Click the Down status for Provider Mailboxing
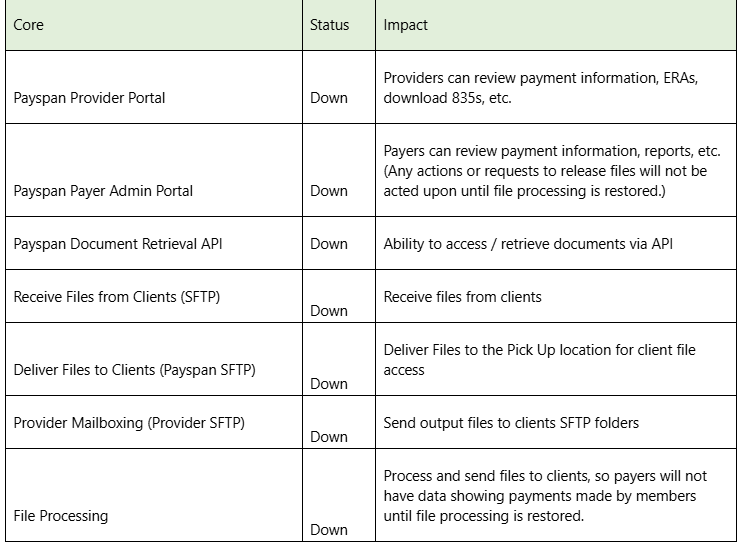740x543 pixels. pyautogui.click(x=329, y=437)
